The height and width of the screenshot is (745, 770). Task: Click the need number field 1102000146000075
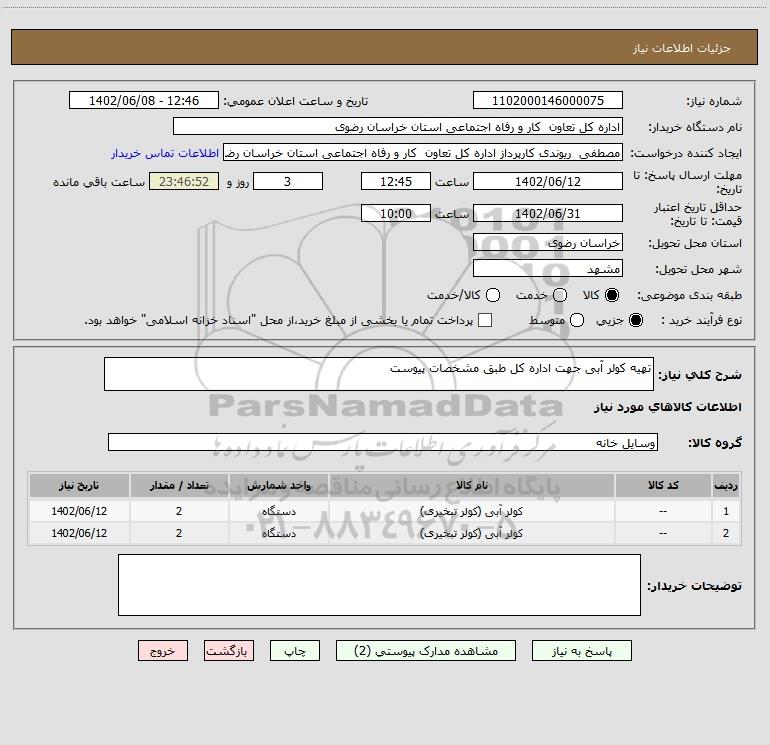(x=548, y=100)
